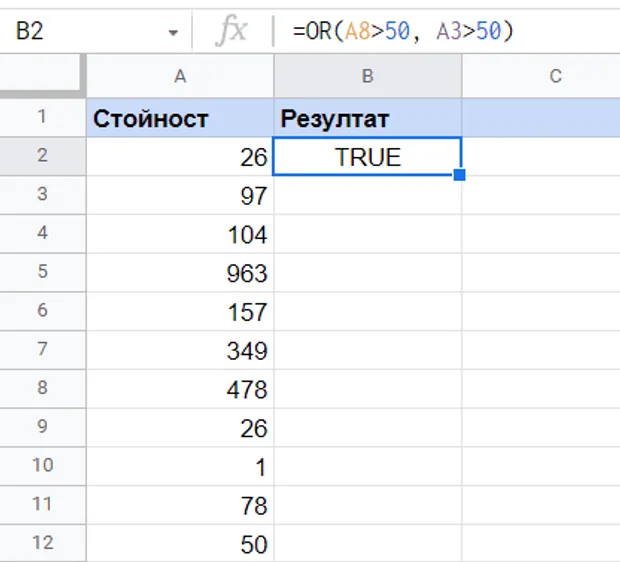This screenshot has height=562, width=620.
Task: Select row 1 header
Action: click(42, 117)
